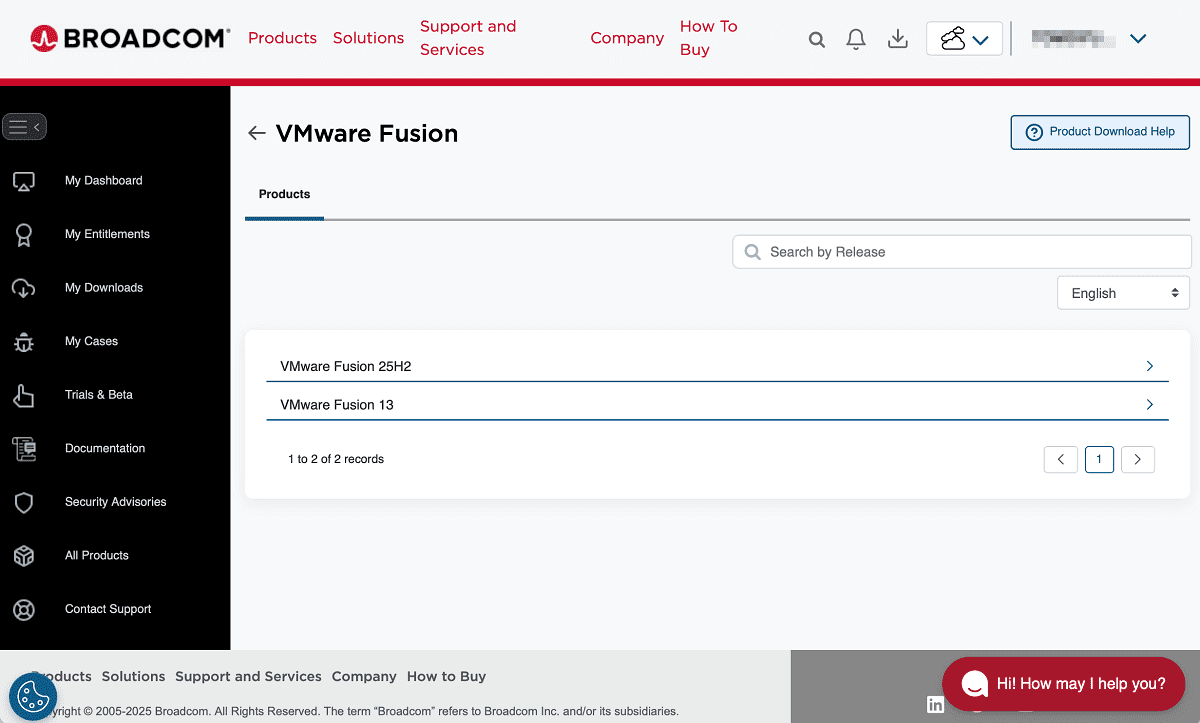Click the My Dashboard monitor icon

(24, 181)
